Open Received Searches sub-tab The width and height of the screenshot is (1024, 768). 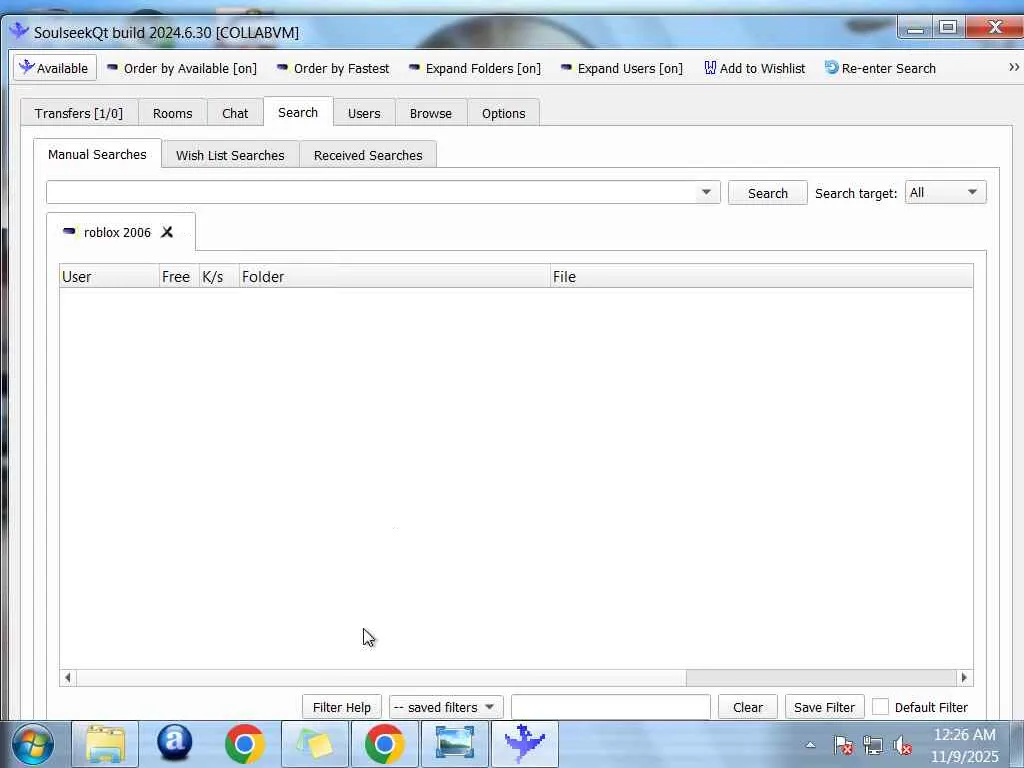pyautogui.click(x=368, y=155)
